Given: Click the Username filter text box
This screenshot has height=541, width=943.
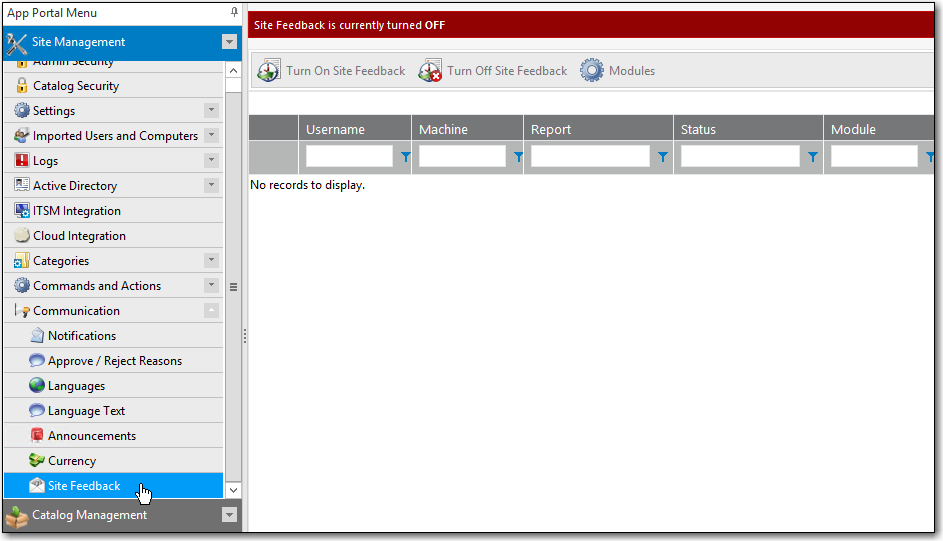Looking at the screenshot, I should [x=349, y=157].
